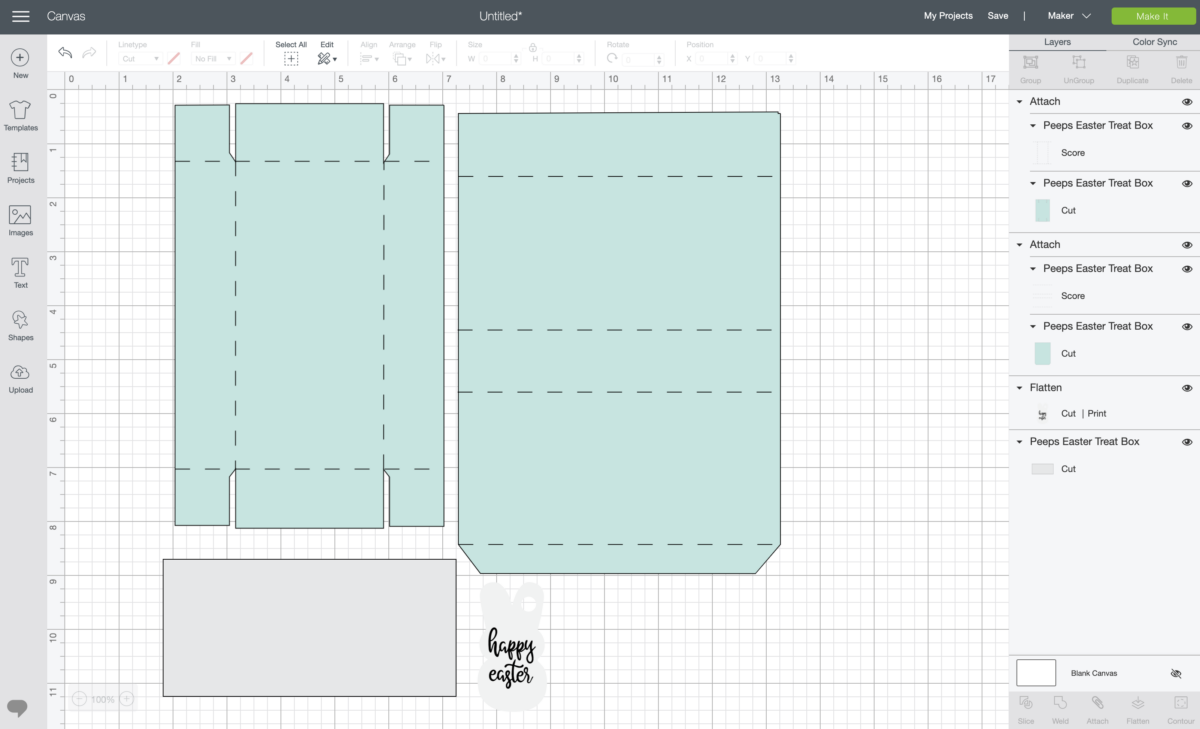Screen dimensions: 1200x729
Task: Collapse the Flatten layer group
Action: coord(1020,388)
